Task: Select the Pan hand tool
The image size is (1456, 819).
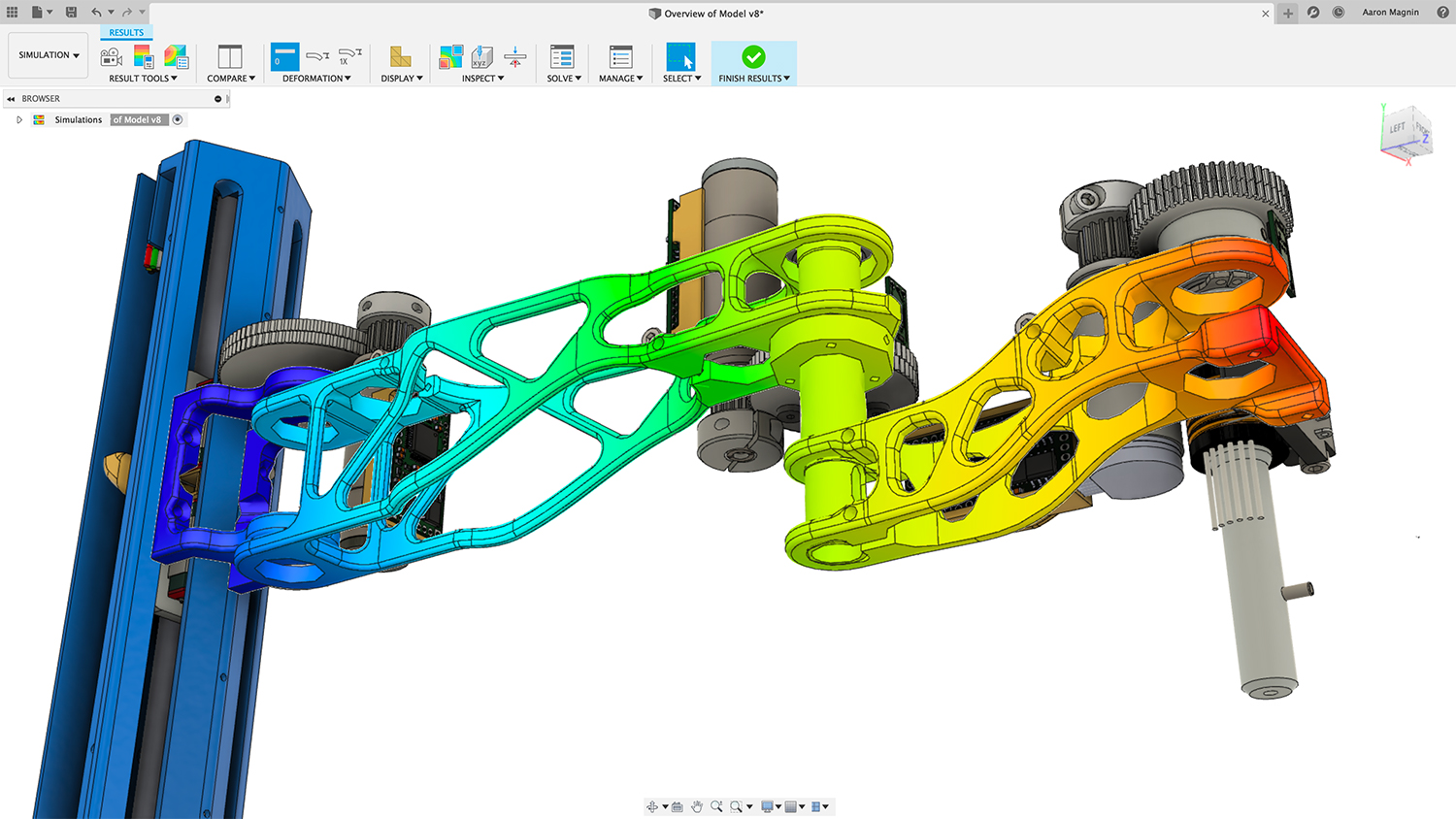Action: click(x=697, y=806)
